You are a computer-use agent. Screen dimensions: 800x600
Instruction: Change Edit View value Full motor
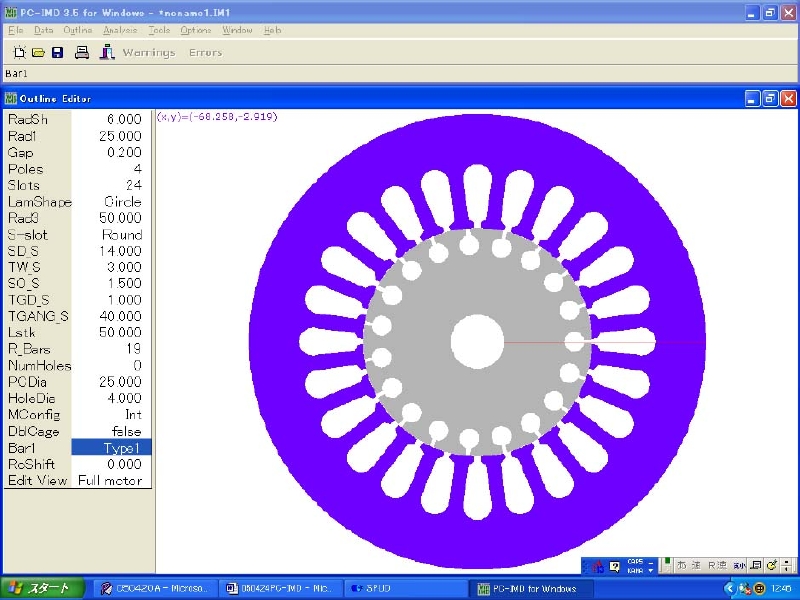coord(111,481)
